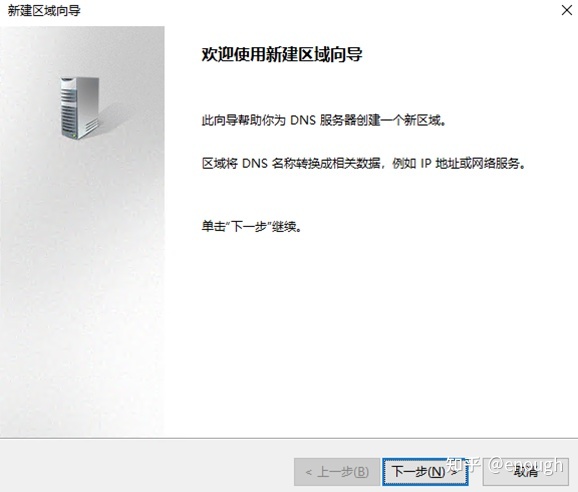Click the 知乎 @enough watermark
The height and width of the screenshot is (492, 578).
pyautogui.click(x=504, y=465)
